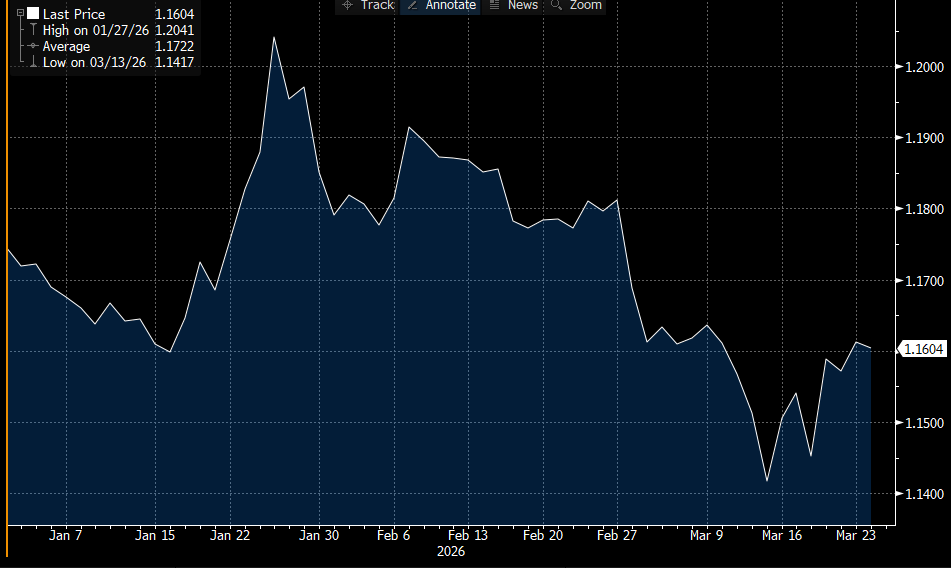Image resolution: width=951 pixels, height=568 pixels.
Task: Click the legend value 1.1722
Action: [175, 47]
